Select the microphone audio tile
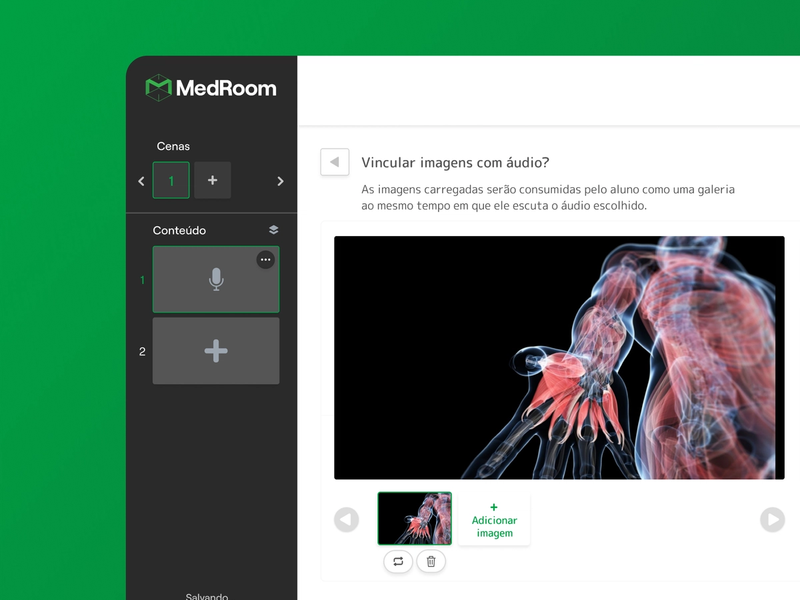Viewport: 800px width, 600px height. (x=215, y=279)
